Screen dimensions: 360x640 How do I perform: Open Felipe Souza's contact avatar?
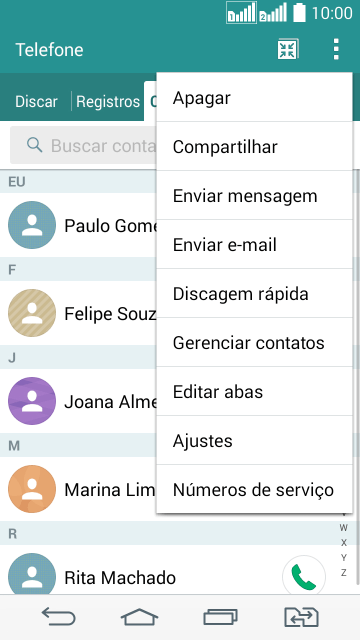pos(32,313)
